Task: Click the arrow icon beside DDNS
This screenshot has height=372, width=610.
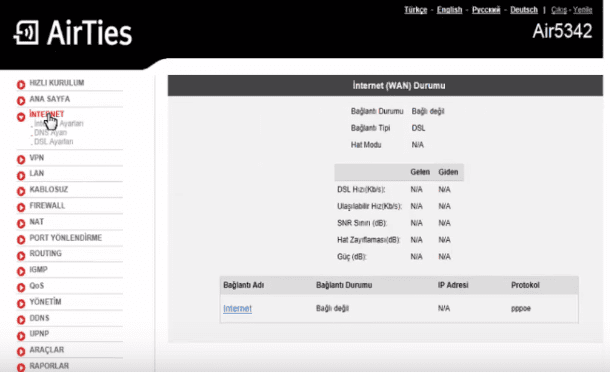Action: coord(21,319)
